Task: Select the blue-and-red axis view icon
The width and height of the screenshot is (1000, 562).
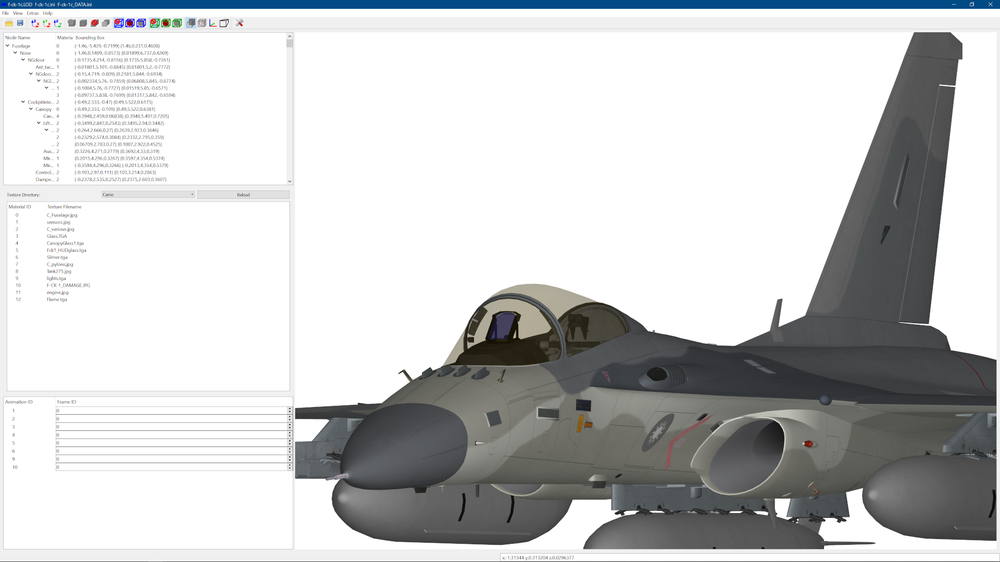Action: 35,23
